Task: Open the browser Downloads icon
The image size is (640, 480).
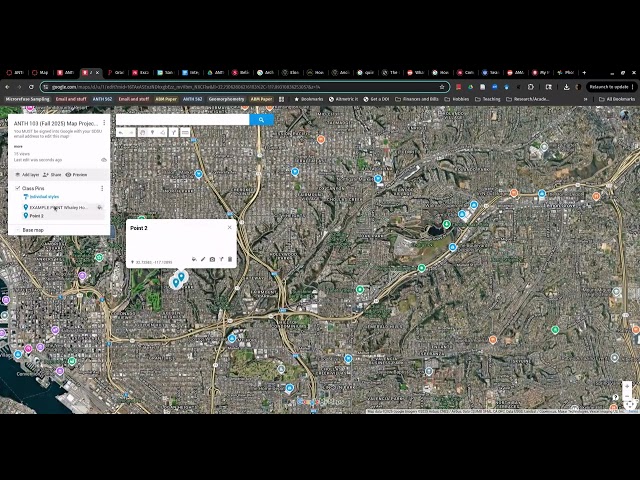Action: tap(567, 87)
